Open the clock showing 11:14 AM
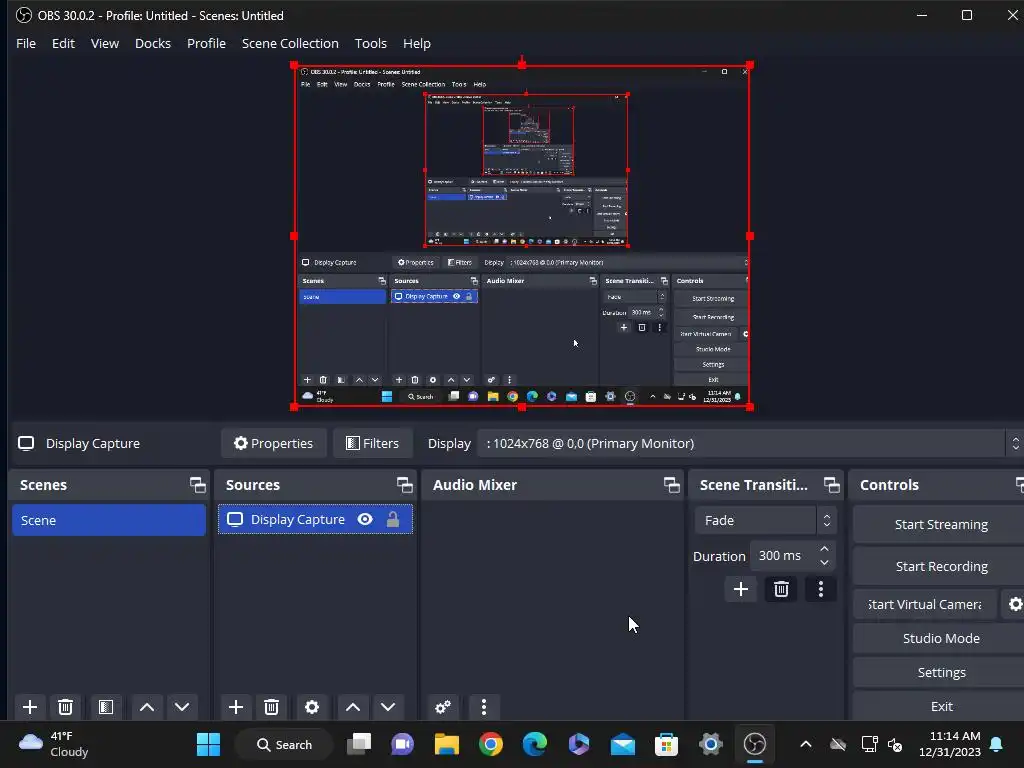The width and height of the screenshot is (1024, 768). 950,744
